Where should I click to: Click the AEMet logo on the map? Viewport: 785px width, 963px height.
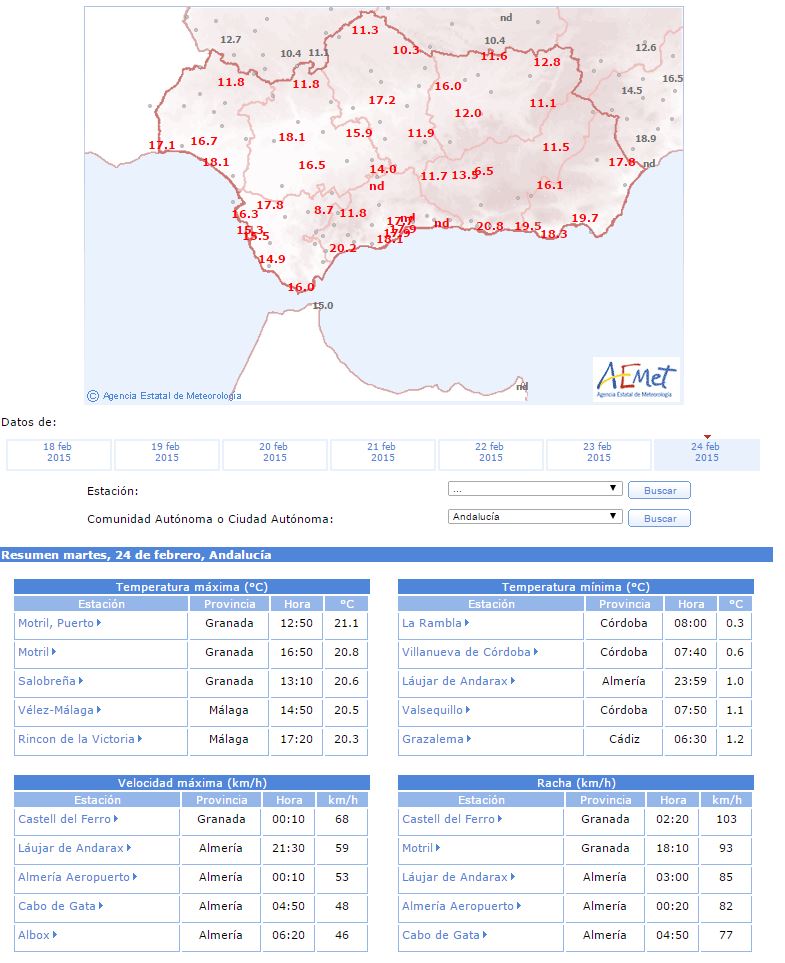636,379
